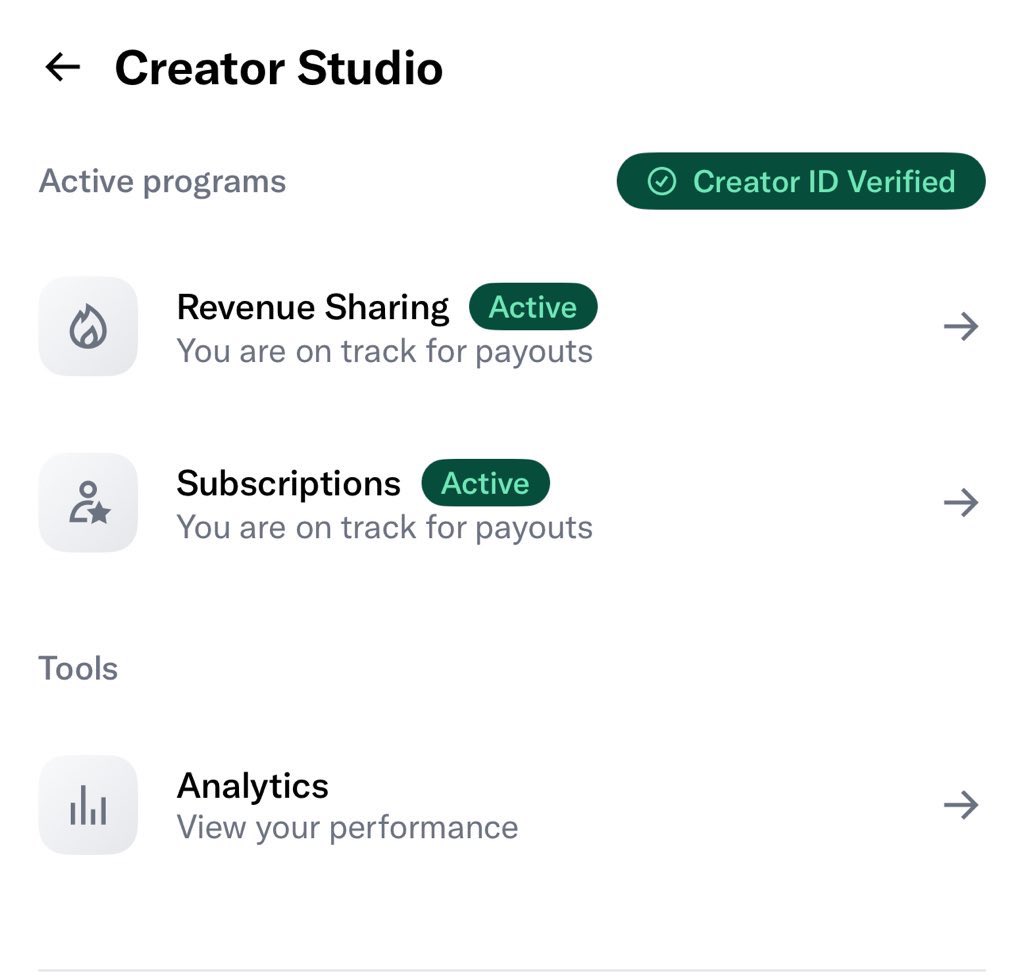Select the Analytics title
The height and width of the screenshot is (978, 1024).
click(253, 786)
